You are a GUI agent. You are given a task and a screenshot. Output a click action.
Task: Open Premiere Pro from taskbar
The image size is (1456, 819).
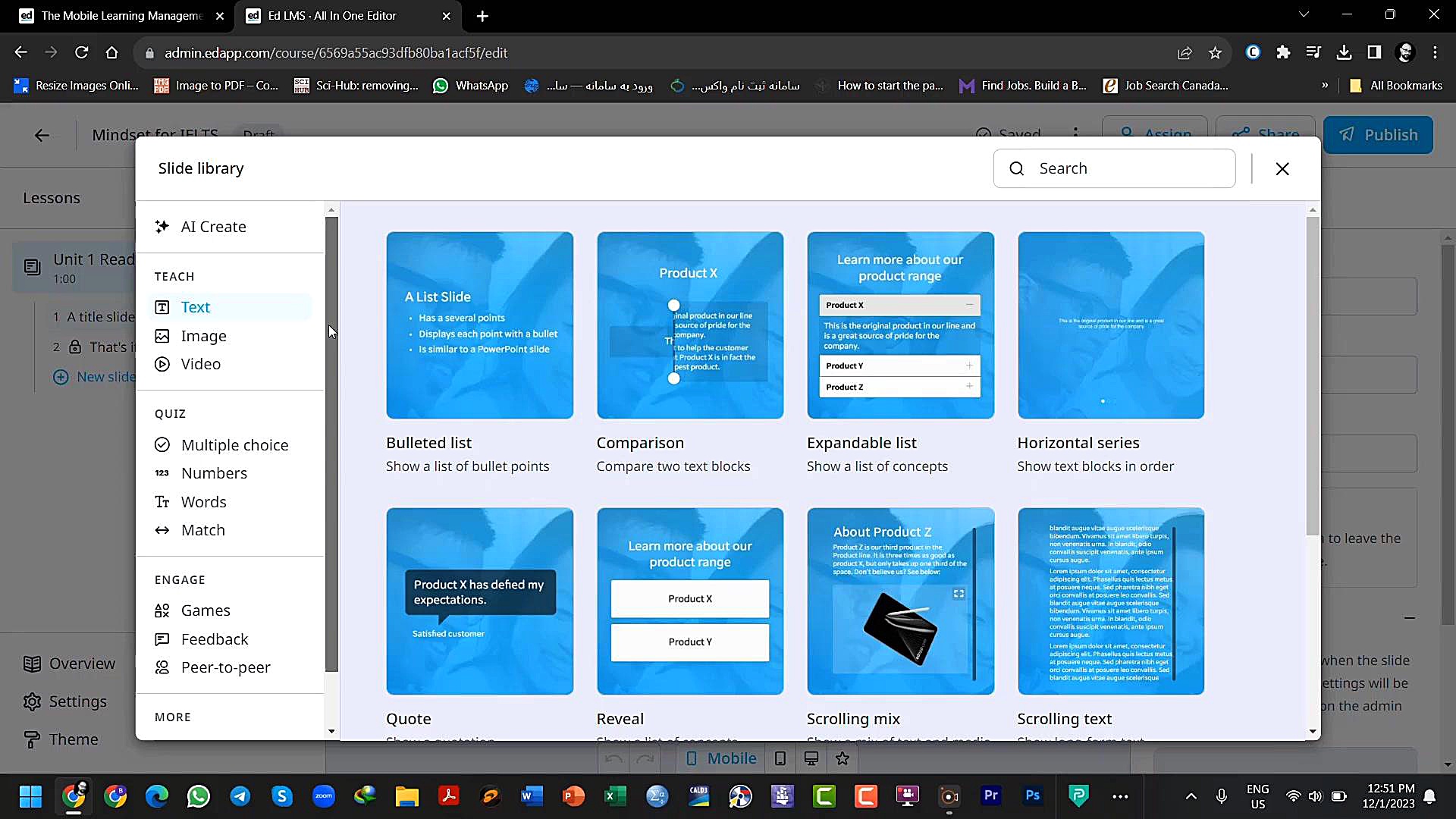tap(991, 796)
